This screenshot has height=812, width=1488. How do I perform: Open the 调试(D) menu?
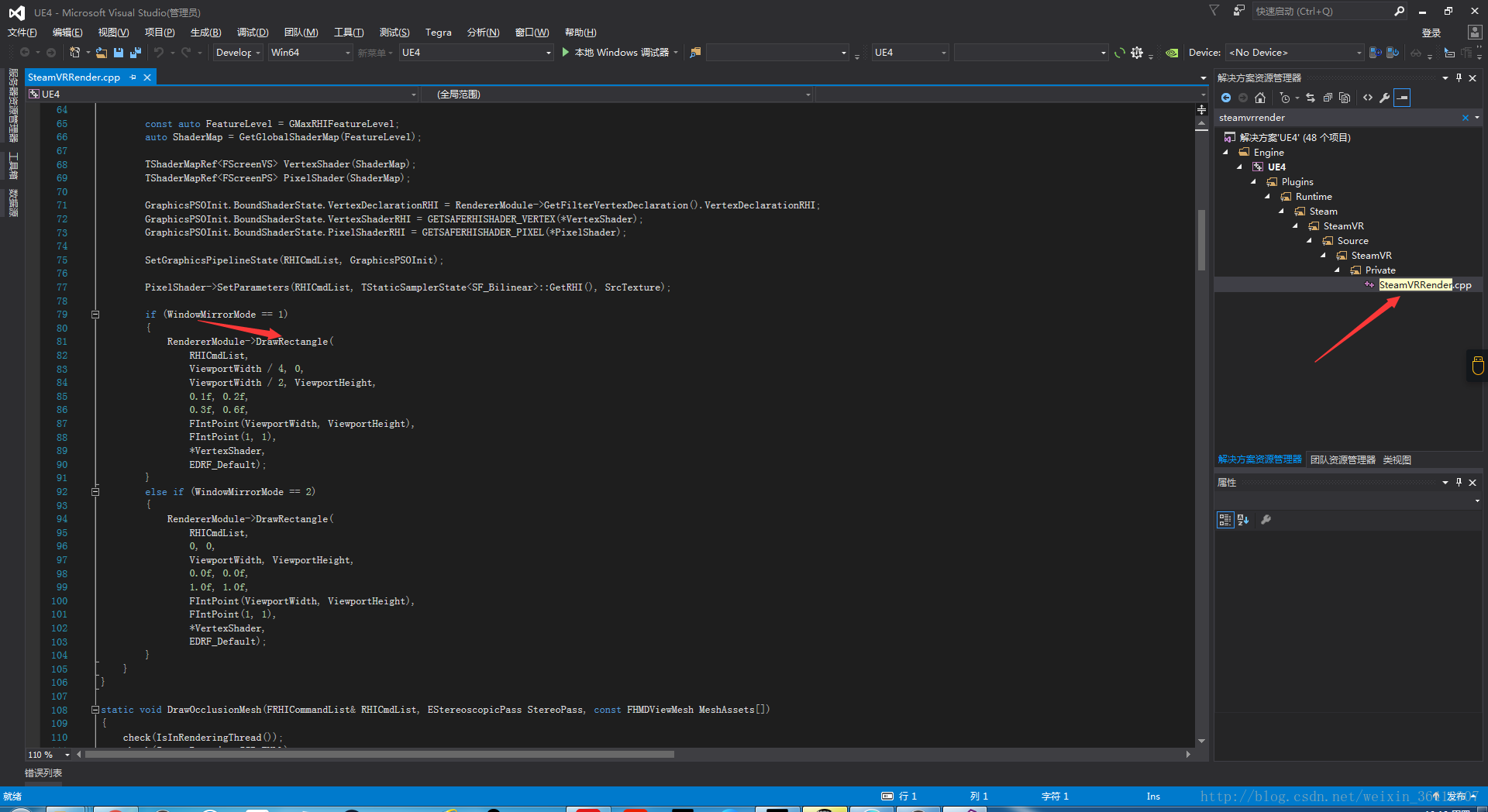tap(253, 33)
